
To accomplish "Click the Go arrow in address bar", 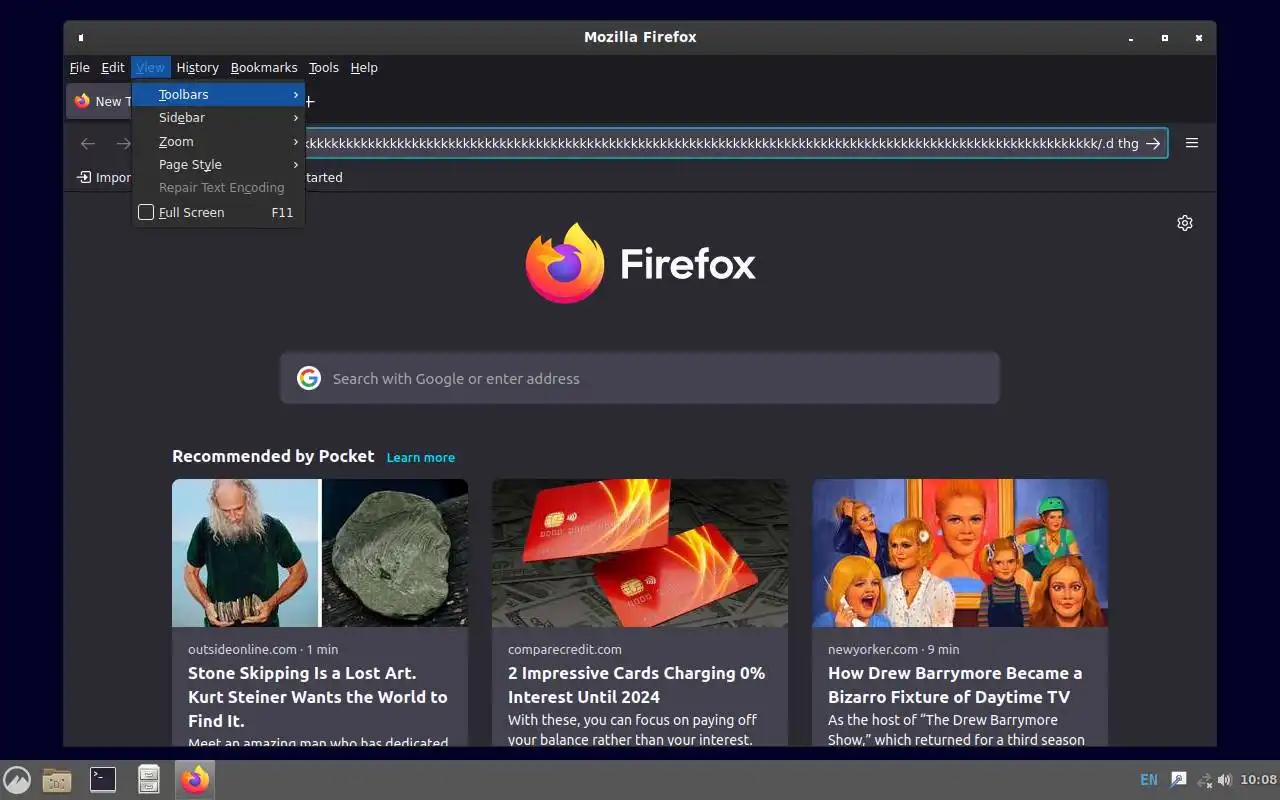I will point(1153,143).
